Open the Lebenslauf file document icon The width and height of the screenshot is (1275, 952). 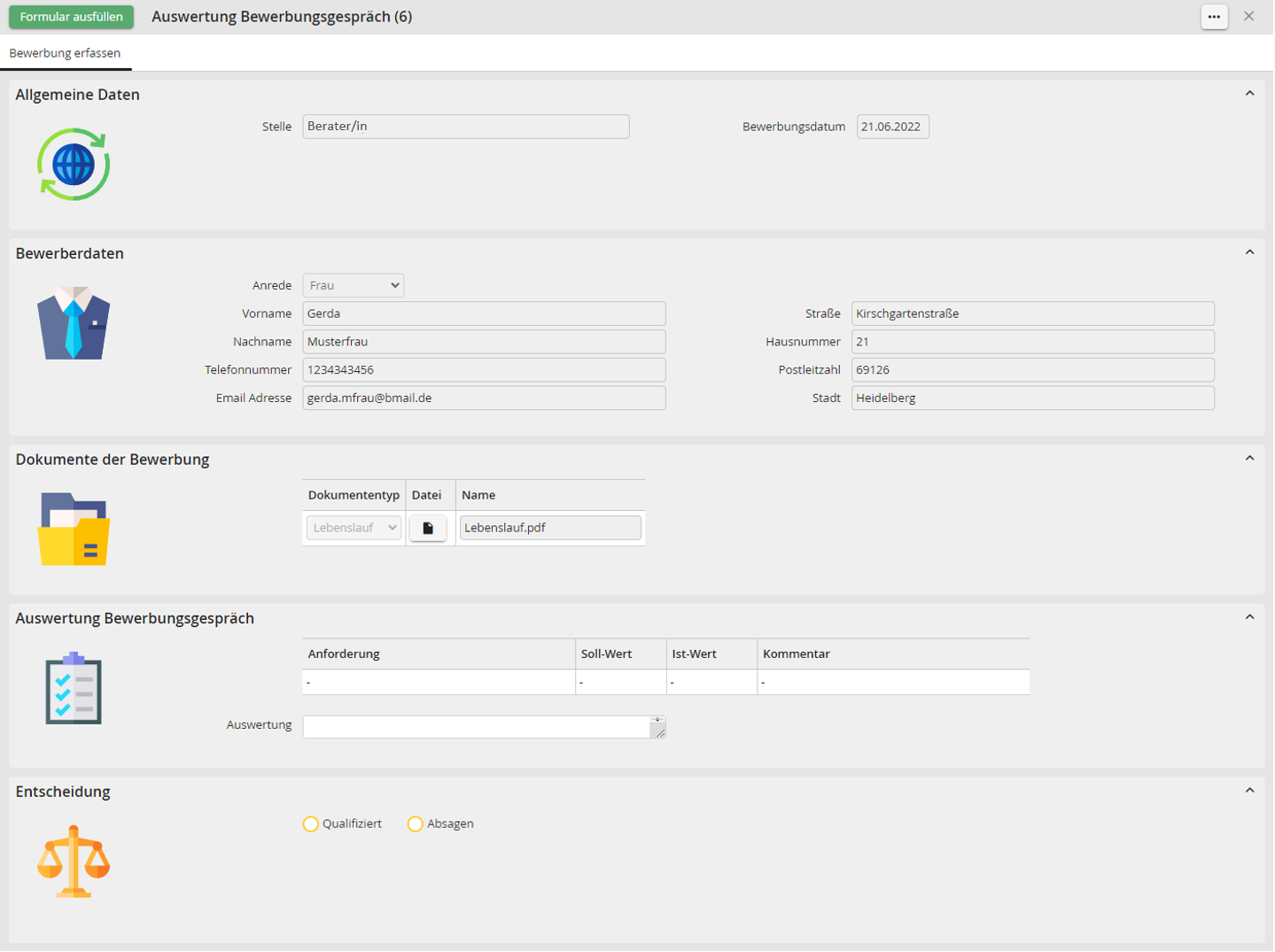[428, 528]
